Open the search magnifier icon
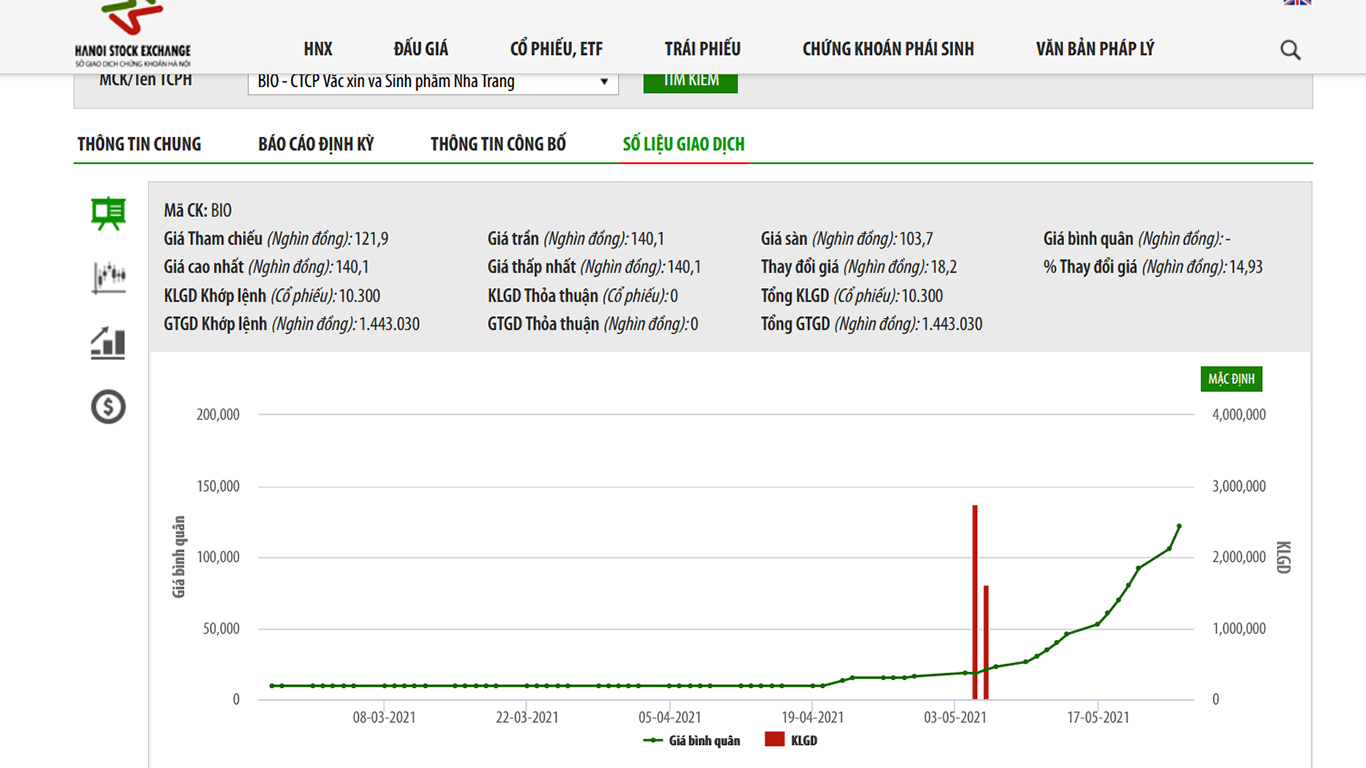This screenshot has width=1366, height=768. [x=1290, y=50]
